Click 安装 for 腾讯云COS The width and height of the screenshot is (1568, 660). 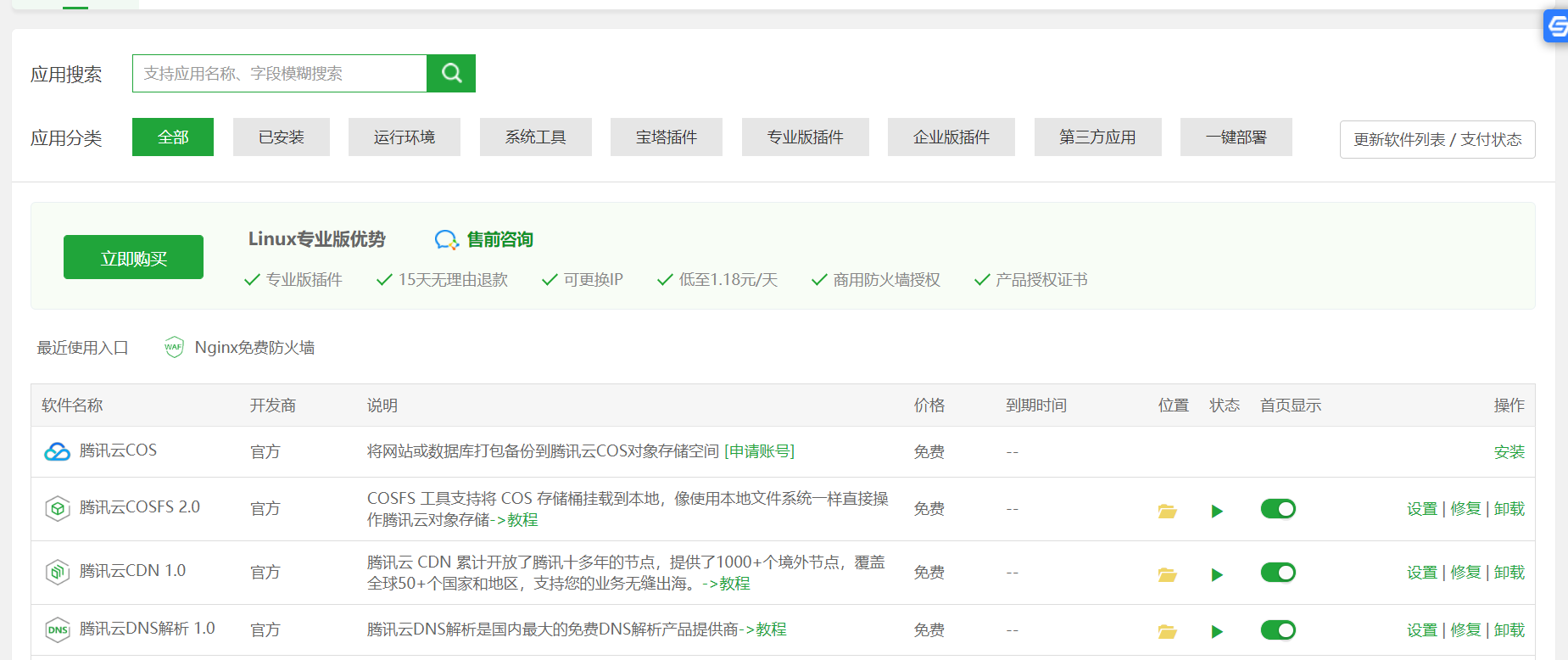tap(1509, 452)
